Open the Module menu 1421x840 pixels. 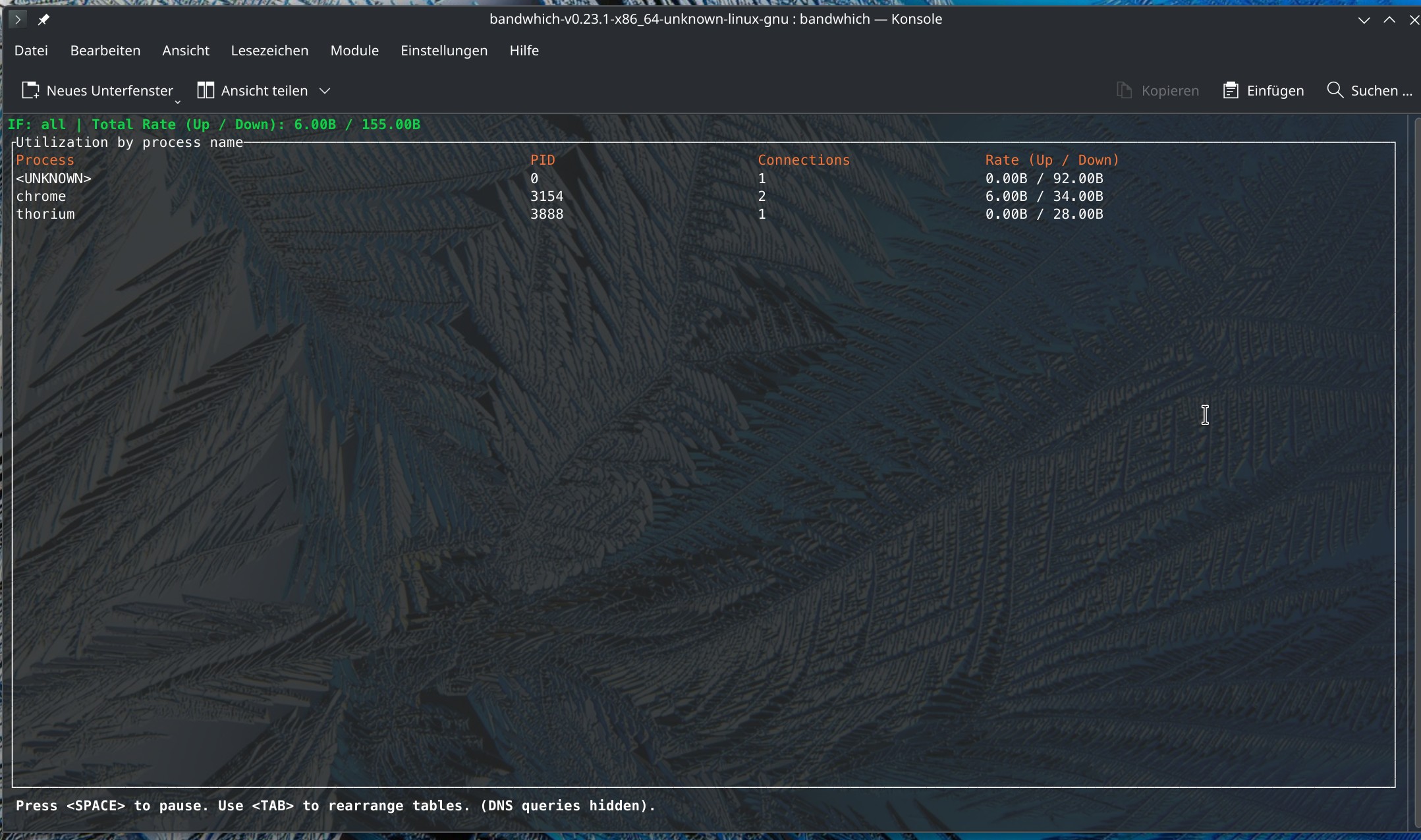pyautogui.click(x=354, y=51)
